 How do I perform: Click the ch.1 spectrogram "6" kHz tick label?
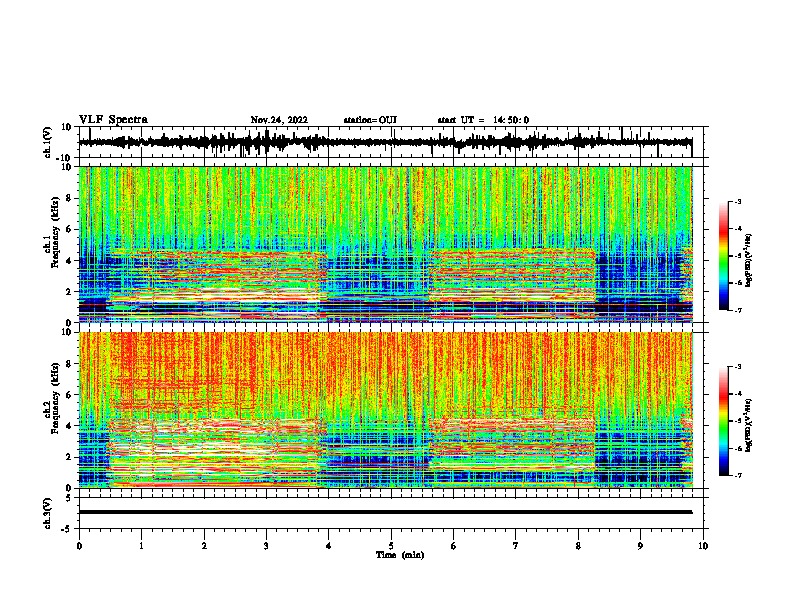(x=70, y=229)
